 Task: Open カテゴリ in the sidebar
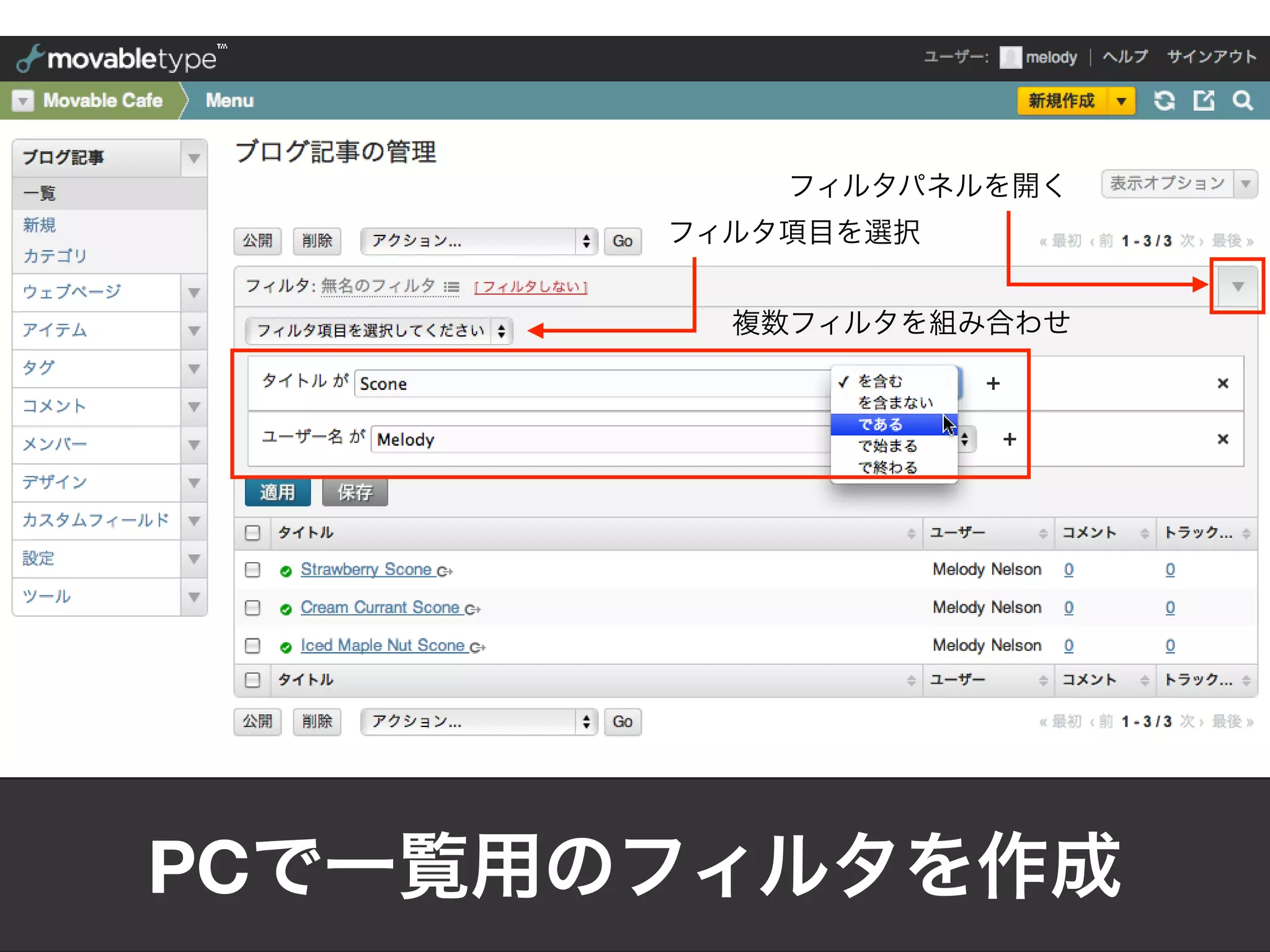pyautogui.click(x=55, y=256)
